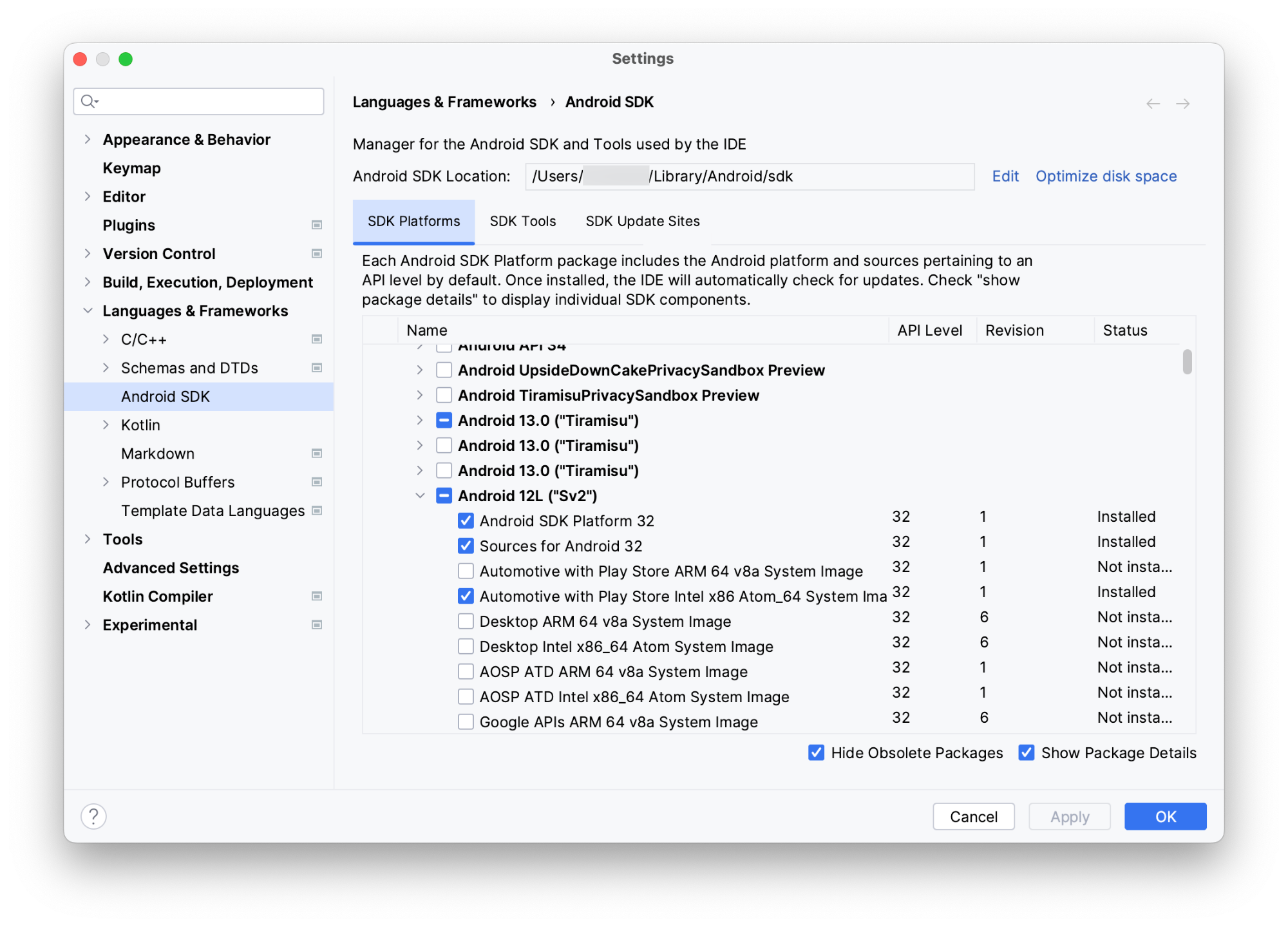Viewport: 1288px width, 927px height.
Task: Click the forward navigation arrow icon
Action: tap(1183, 102)
